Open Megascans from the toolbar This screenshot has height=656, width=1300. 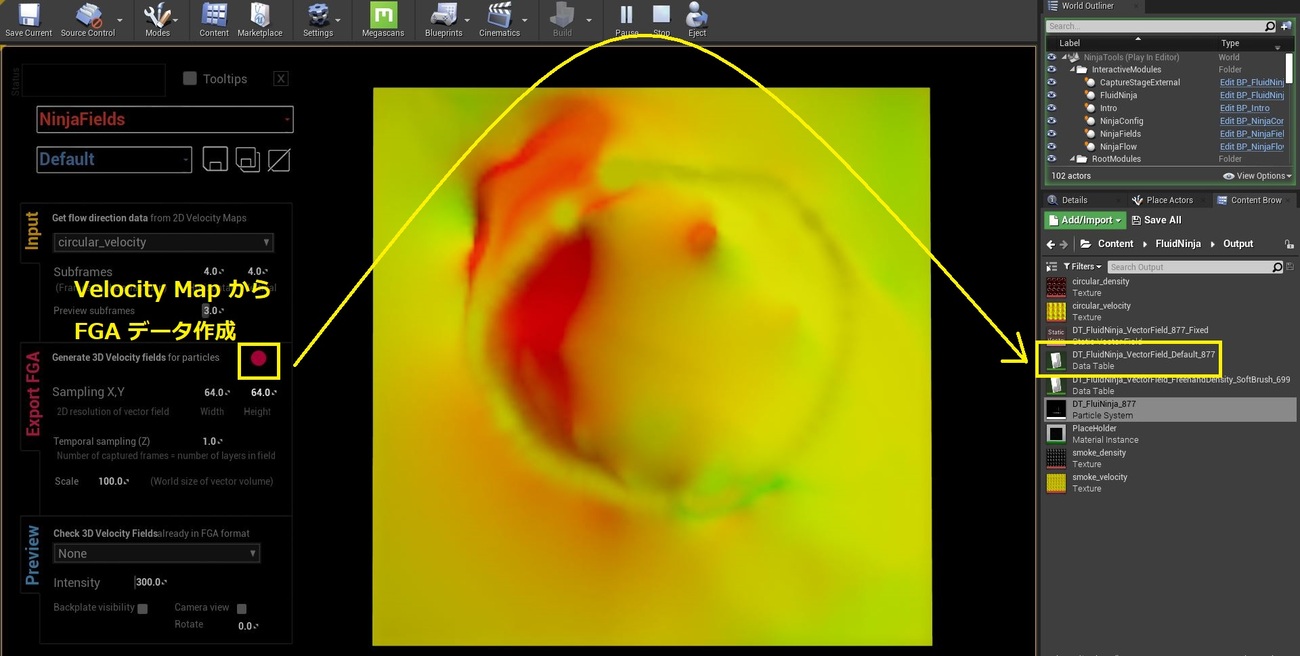click(383, 19)
